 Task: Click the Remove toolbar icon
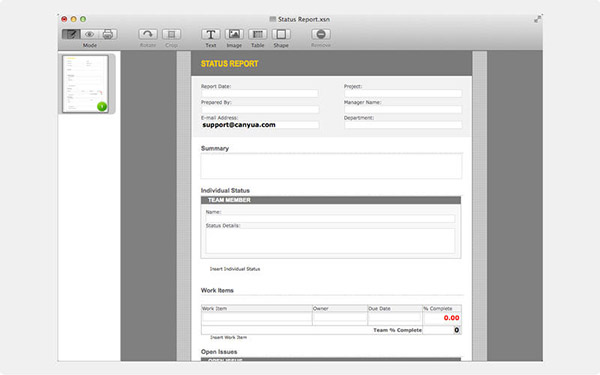[x=321, y=34]
